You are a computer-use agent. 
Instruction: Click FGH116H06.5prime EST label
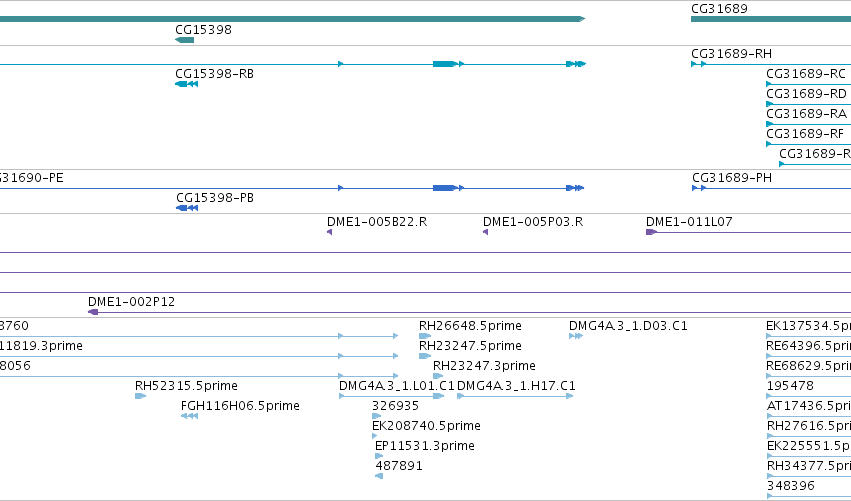(x=240, y=406)
